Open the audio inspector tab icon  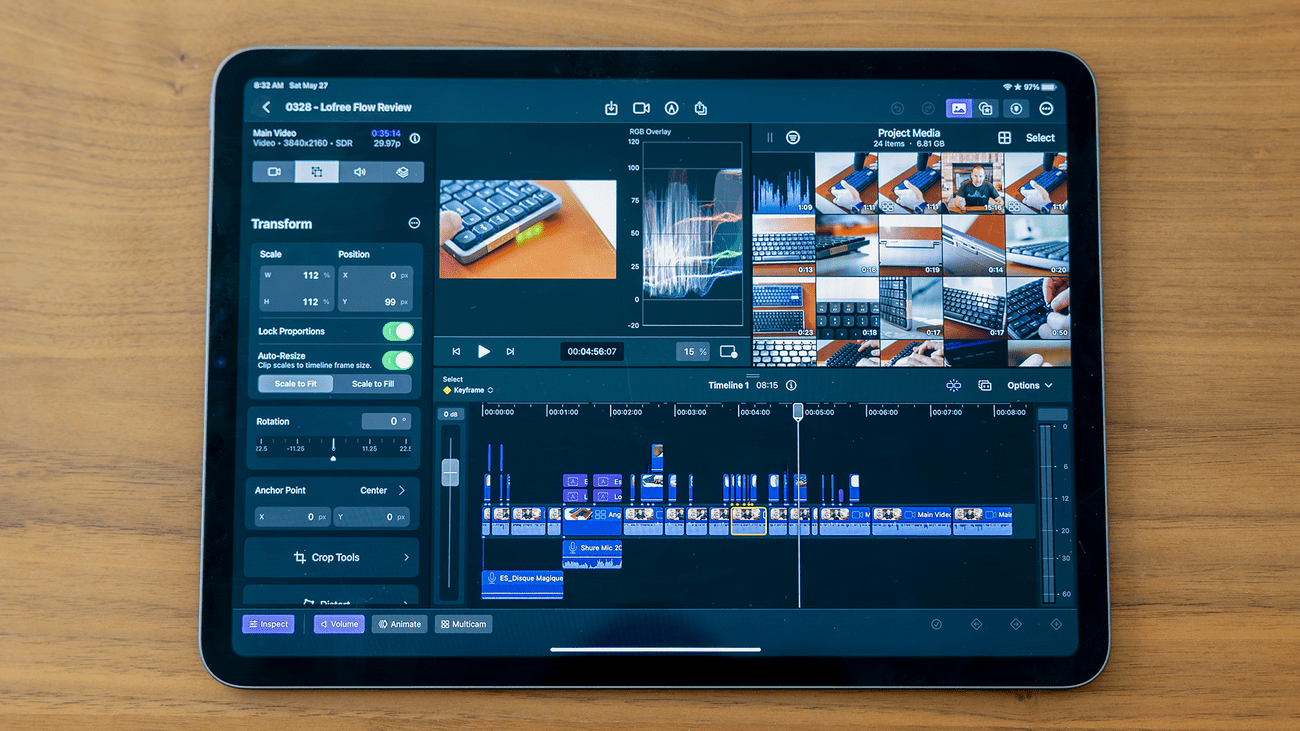click(x=359, y=172)
